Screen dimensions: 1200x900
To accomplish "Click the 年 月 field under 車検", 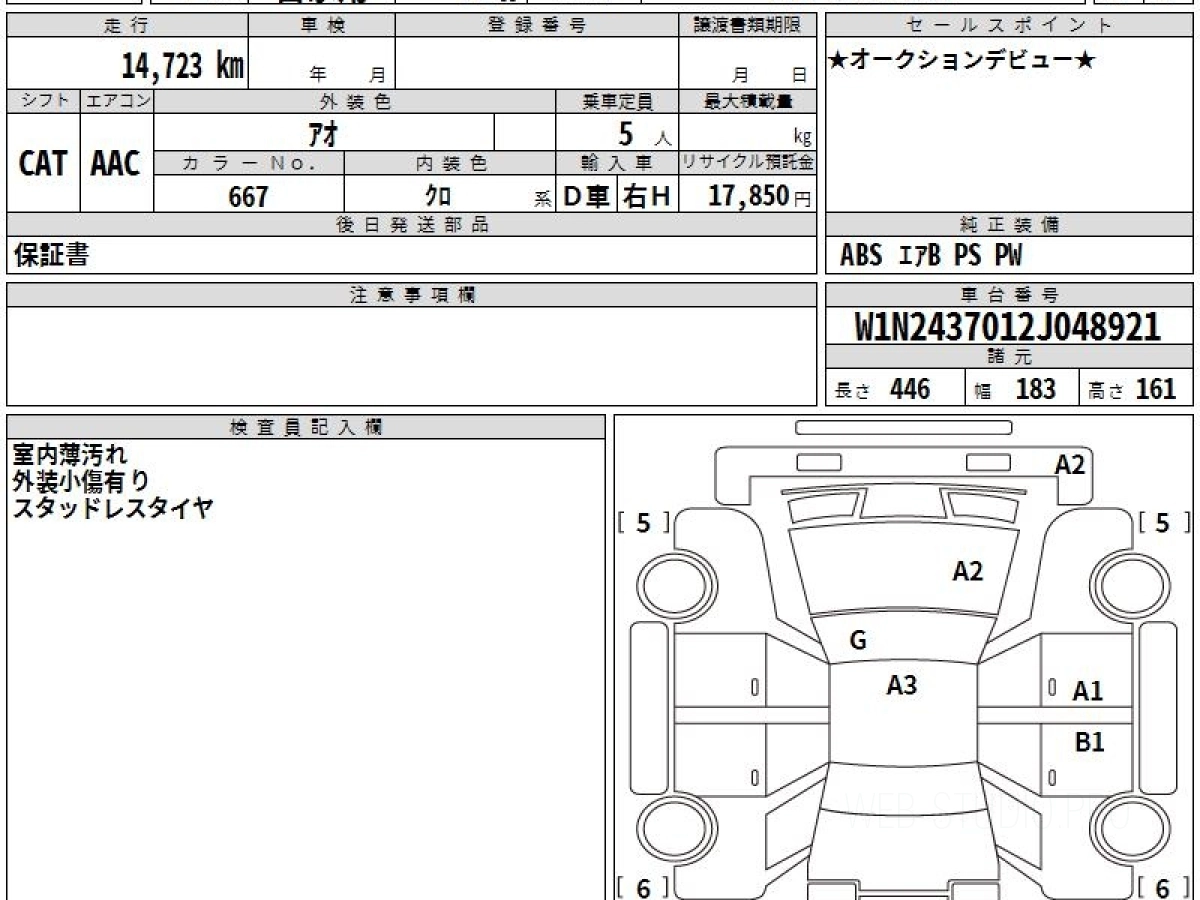I will point(322,64).
